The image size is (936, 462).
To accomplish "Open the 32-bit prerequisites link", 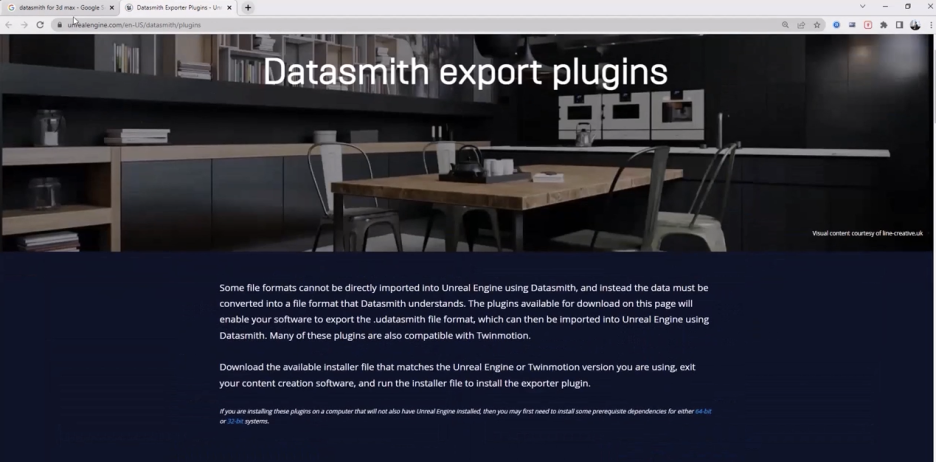I will [235, 421].
